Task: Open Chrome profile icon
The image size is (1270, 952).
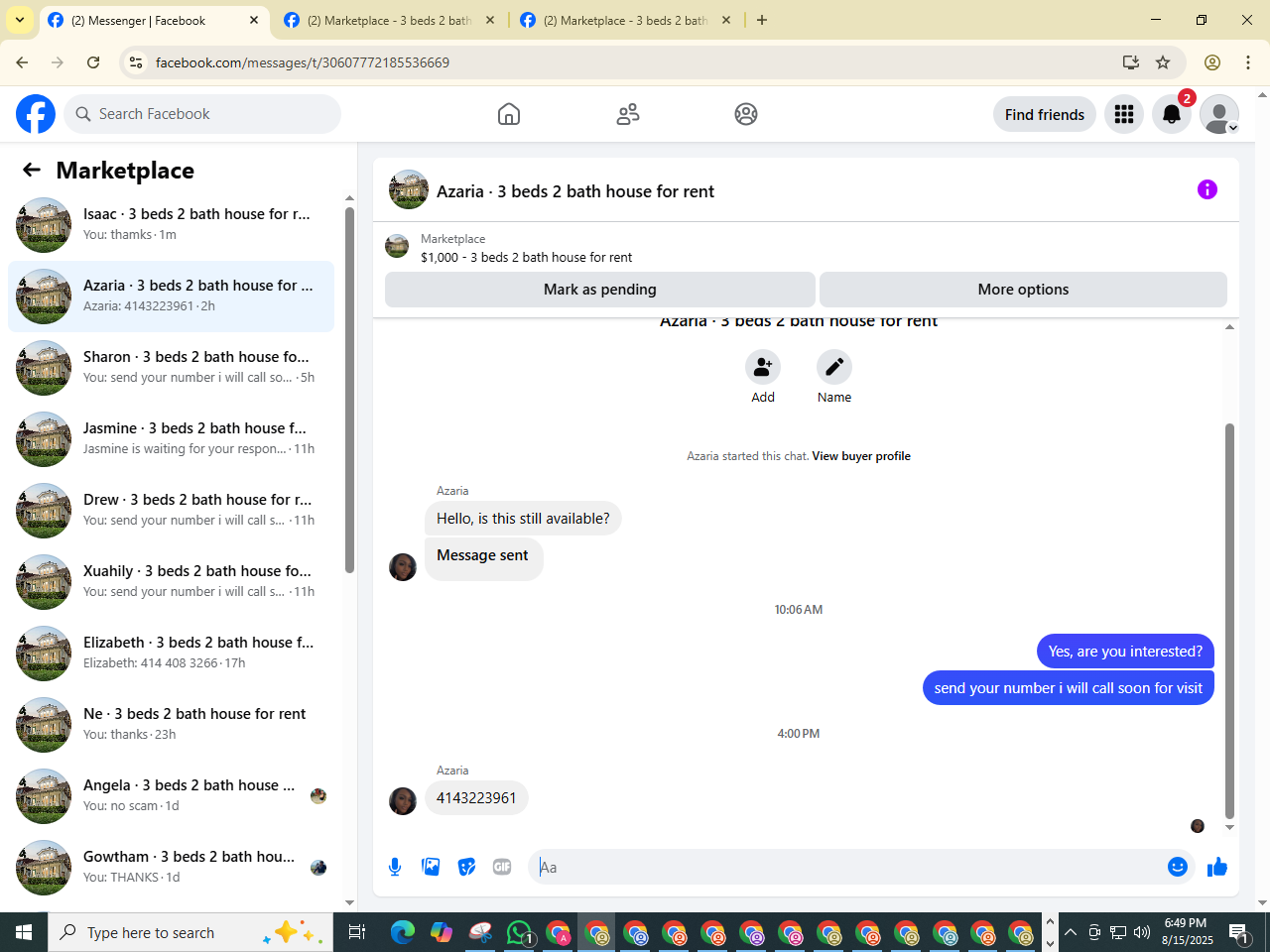Action: click(1212, 62)
